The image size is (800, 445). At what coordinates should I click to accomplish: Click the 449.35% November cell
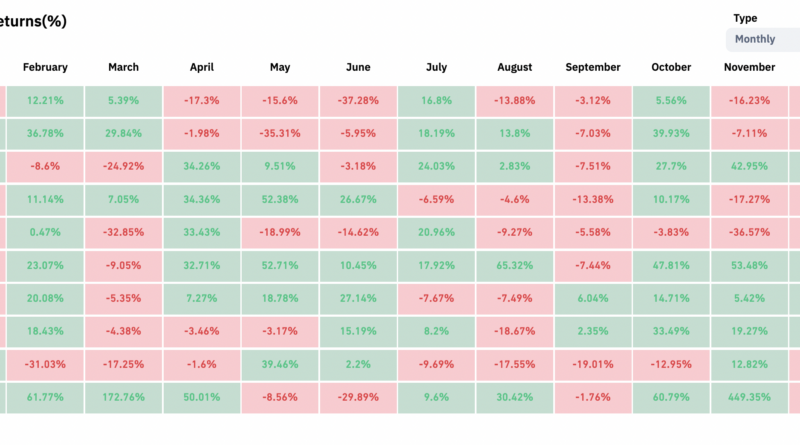(750, 396)
